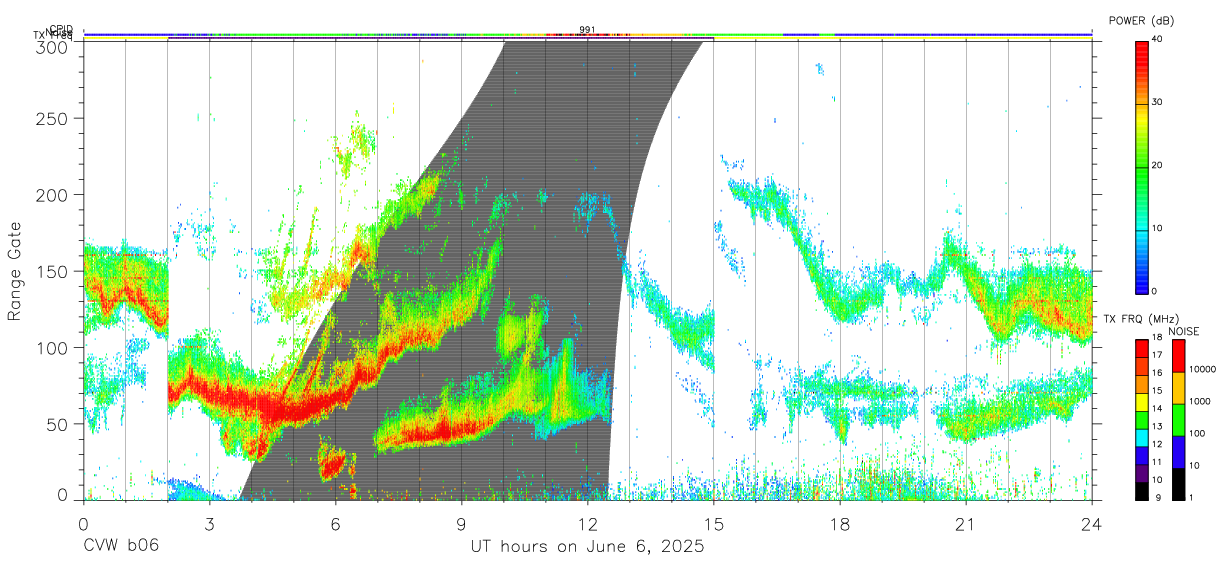Click the "30" tick of the power colorbar
Viewport: 1228px width, 567px height.
[x=1158, y=103]
